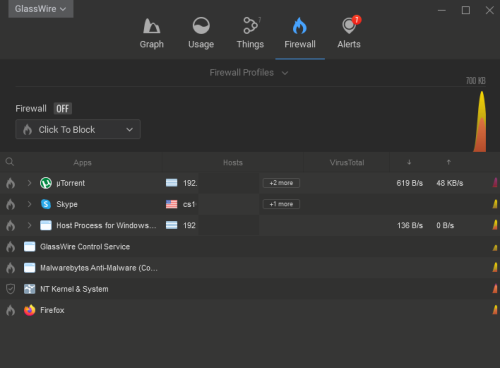Click the flame icon in Click To Block
Image resolution: width=500 pixels, height=368 pixels.
27,129
